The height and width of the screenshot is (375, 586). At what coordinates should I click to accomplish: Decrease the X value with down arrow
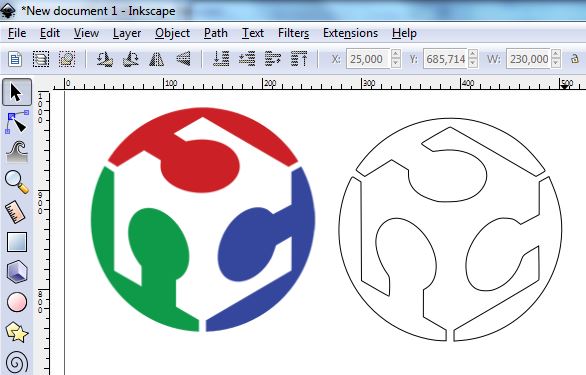396,64
